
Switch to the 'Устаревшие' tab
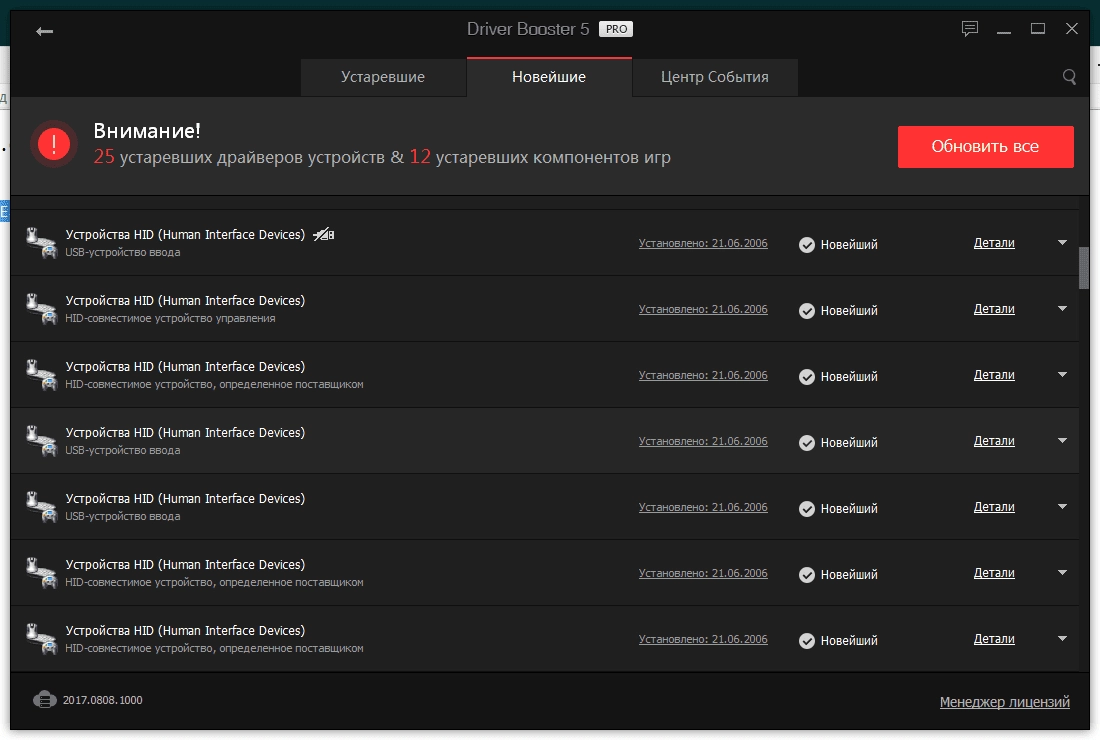point(383,77)
